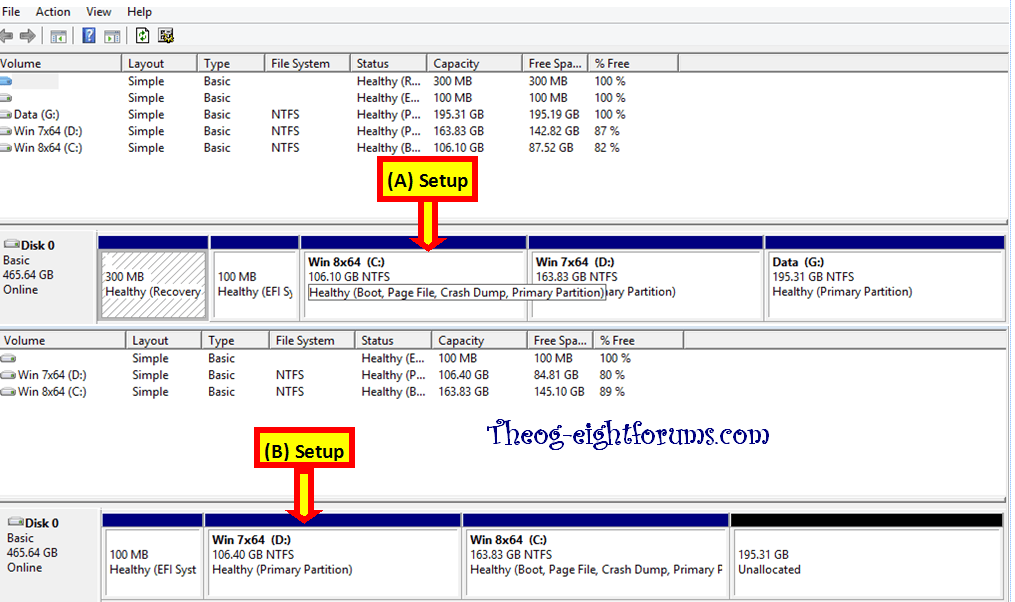Select 100 MB EFI partition beside Win 7x64 106.40 GB
Image resolution: width=1015 pixels, height=602 pixels.
153,562
